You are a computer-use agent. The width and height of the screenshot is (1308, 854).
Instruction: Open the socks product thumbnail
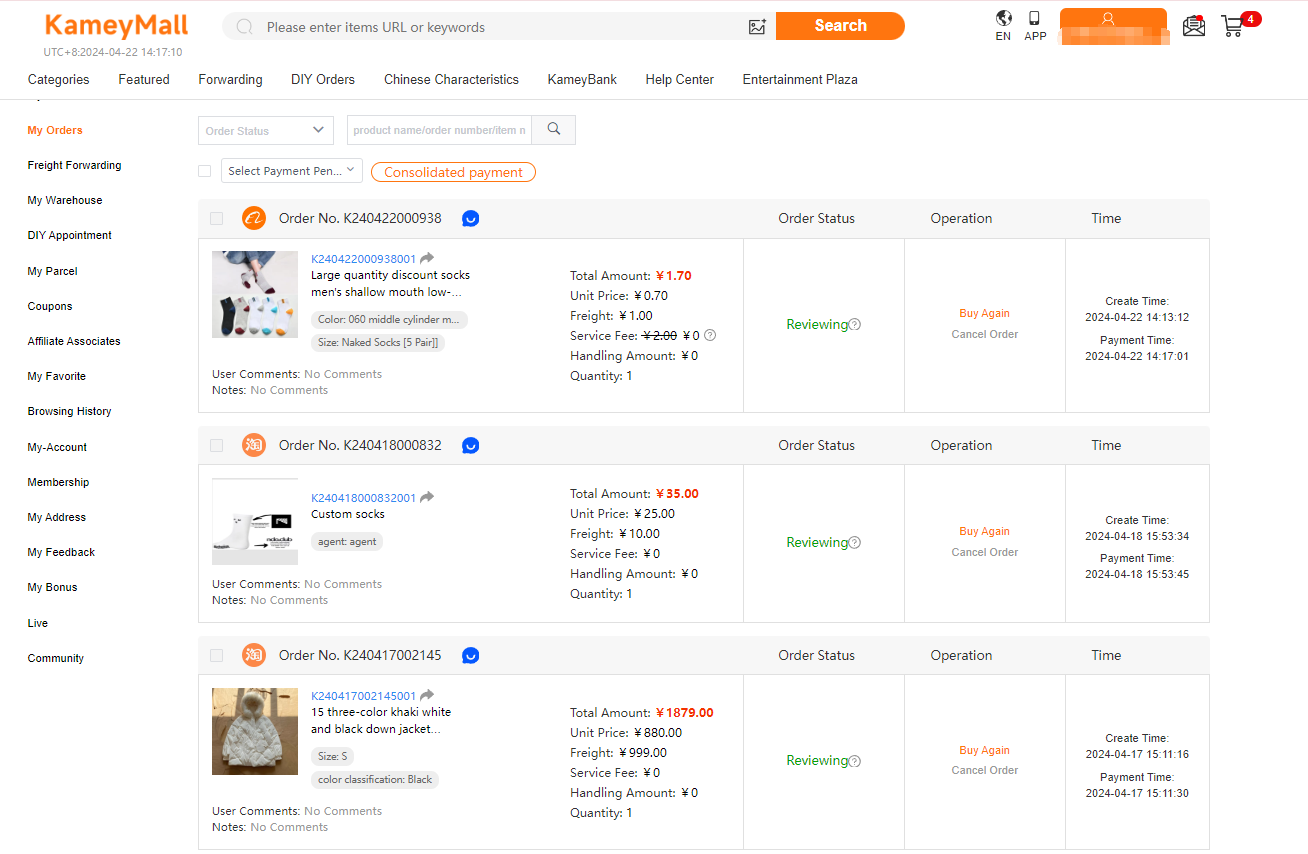(x=255, y=294)
